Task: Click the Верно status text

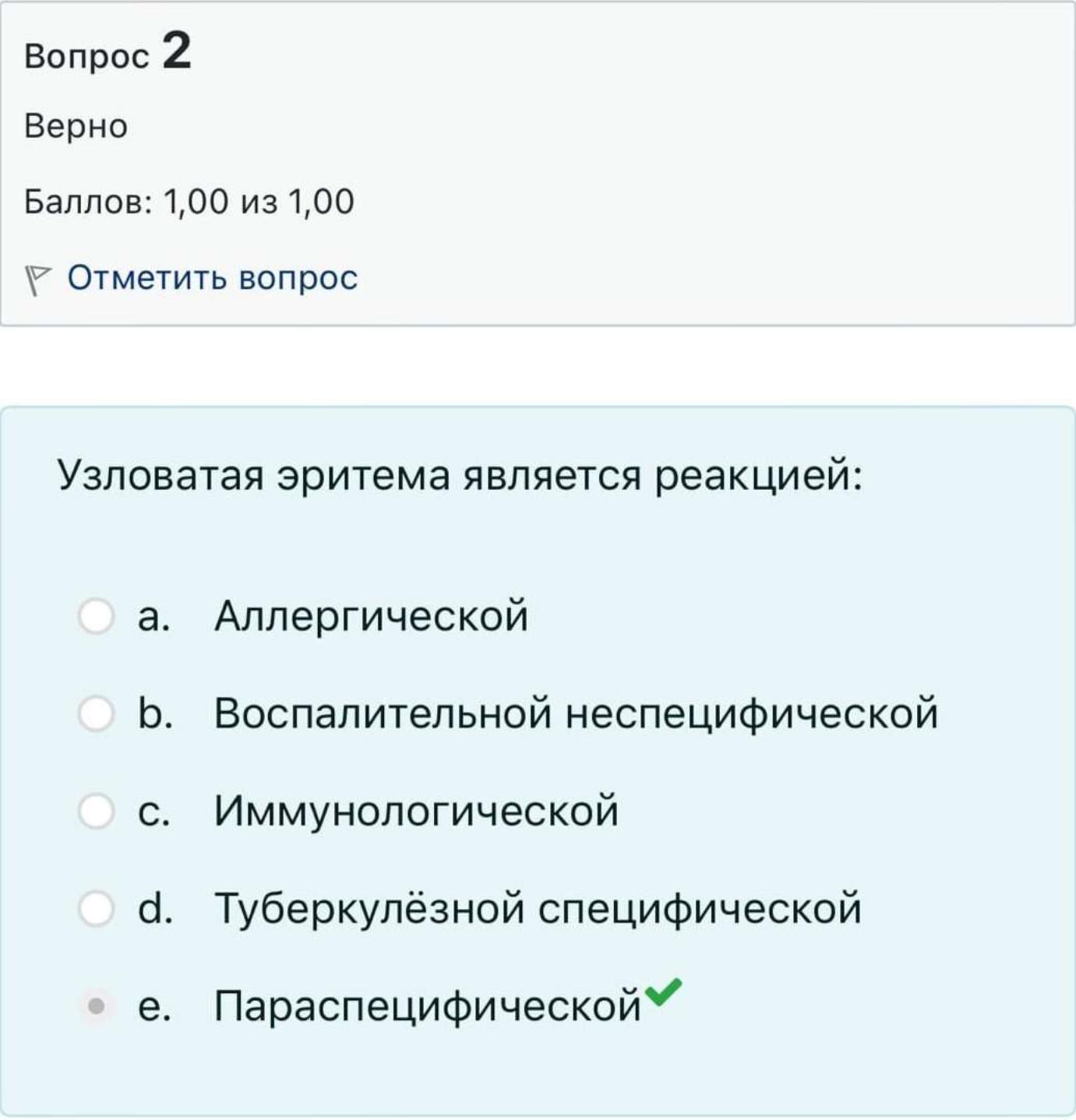Action: tap(76, 126)
